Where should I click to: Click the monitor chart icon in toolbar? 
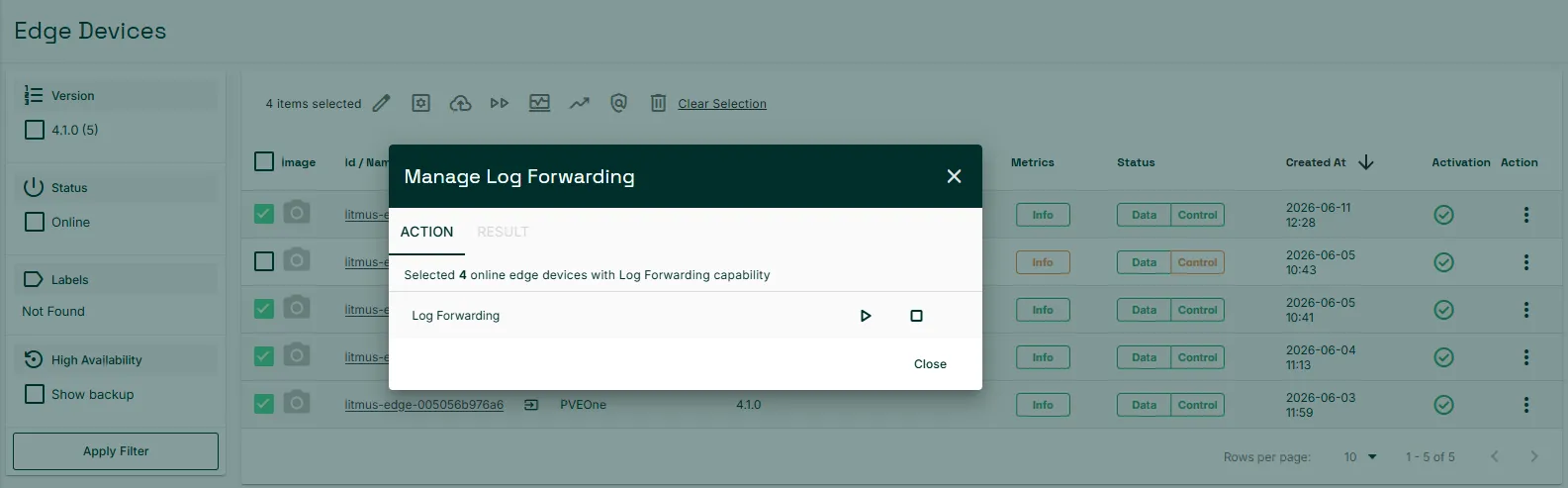[539, 103]
